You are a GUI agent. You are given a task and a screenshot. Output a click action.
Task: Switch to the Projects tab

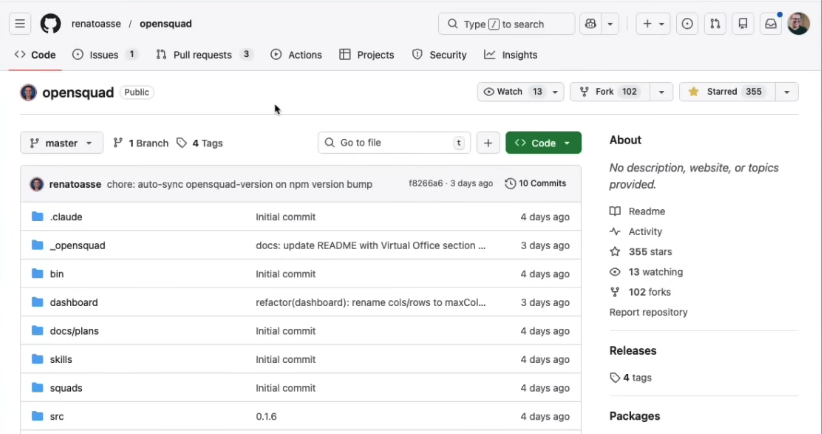coord(366,55)
